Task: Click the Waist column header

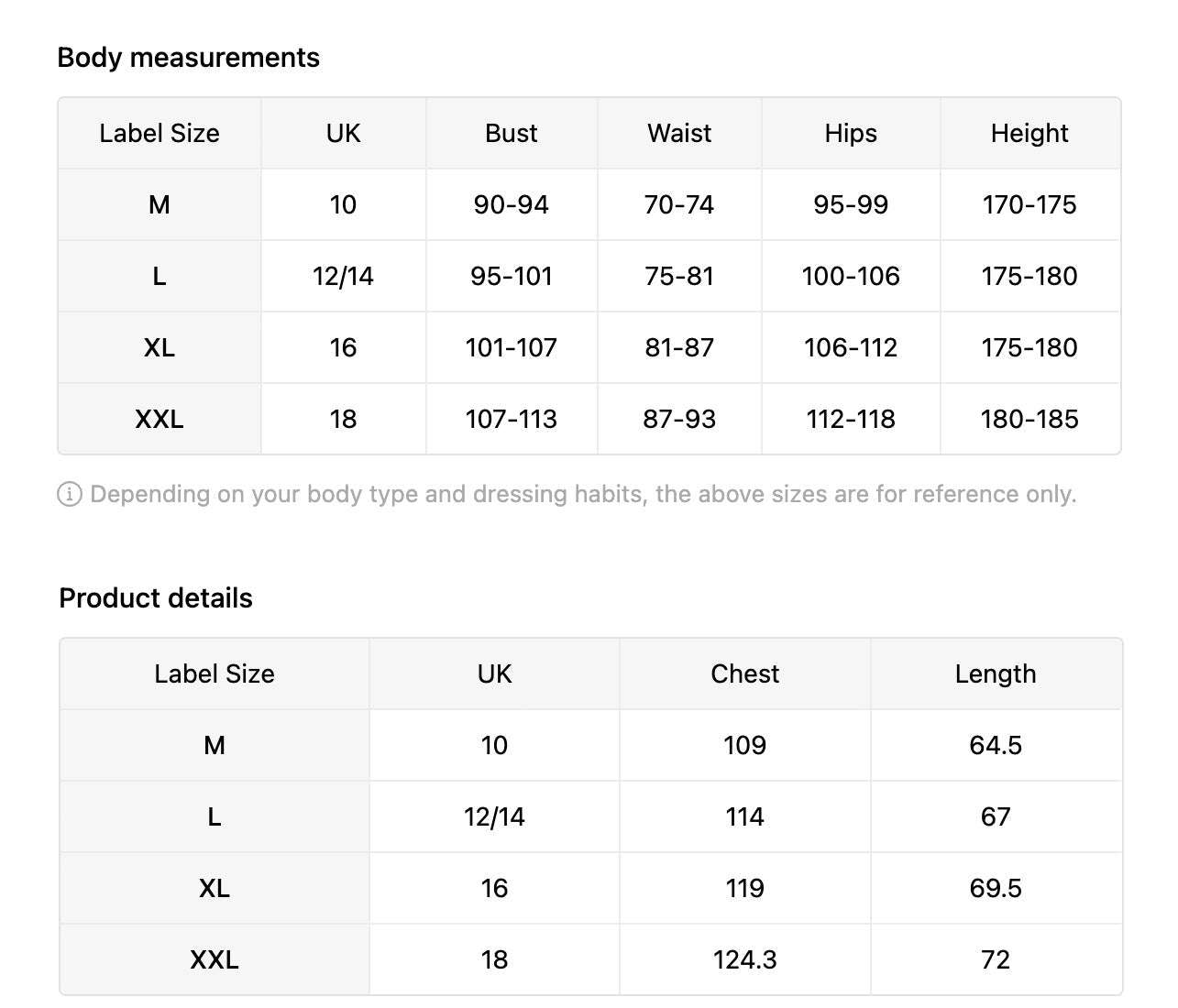Action: (678, 134)
